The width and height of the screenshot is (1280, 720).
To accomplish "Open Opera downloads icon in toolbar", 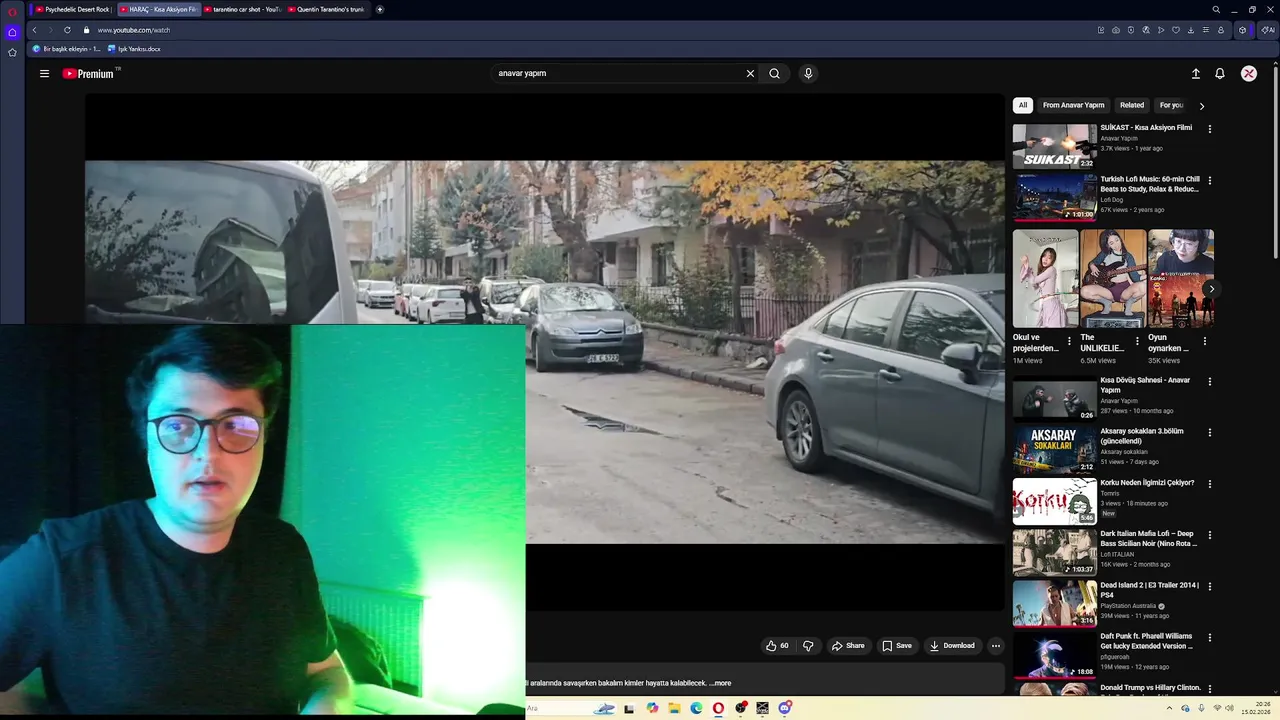I will (1191, 30).
